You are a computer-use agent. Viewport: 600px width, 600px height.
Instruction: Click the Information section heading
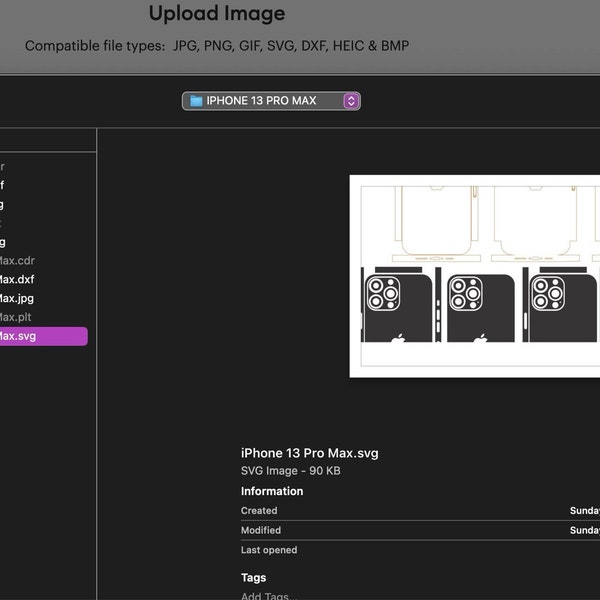tap(272, 491)
